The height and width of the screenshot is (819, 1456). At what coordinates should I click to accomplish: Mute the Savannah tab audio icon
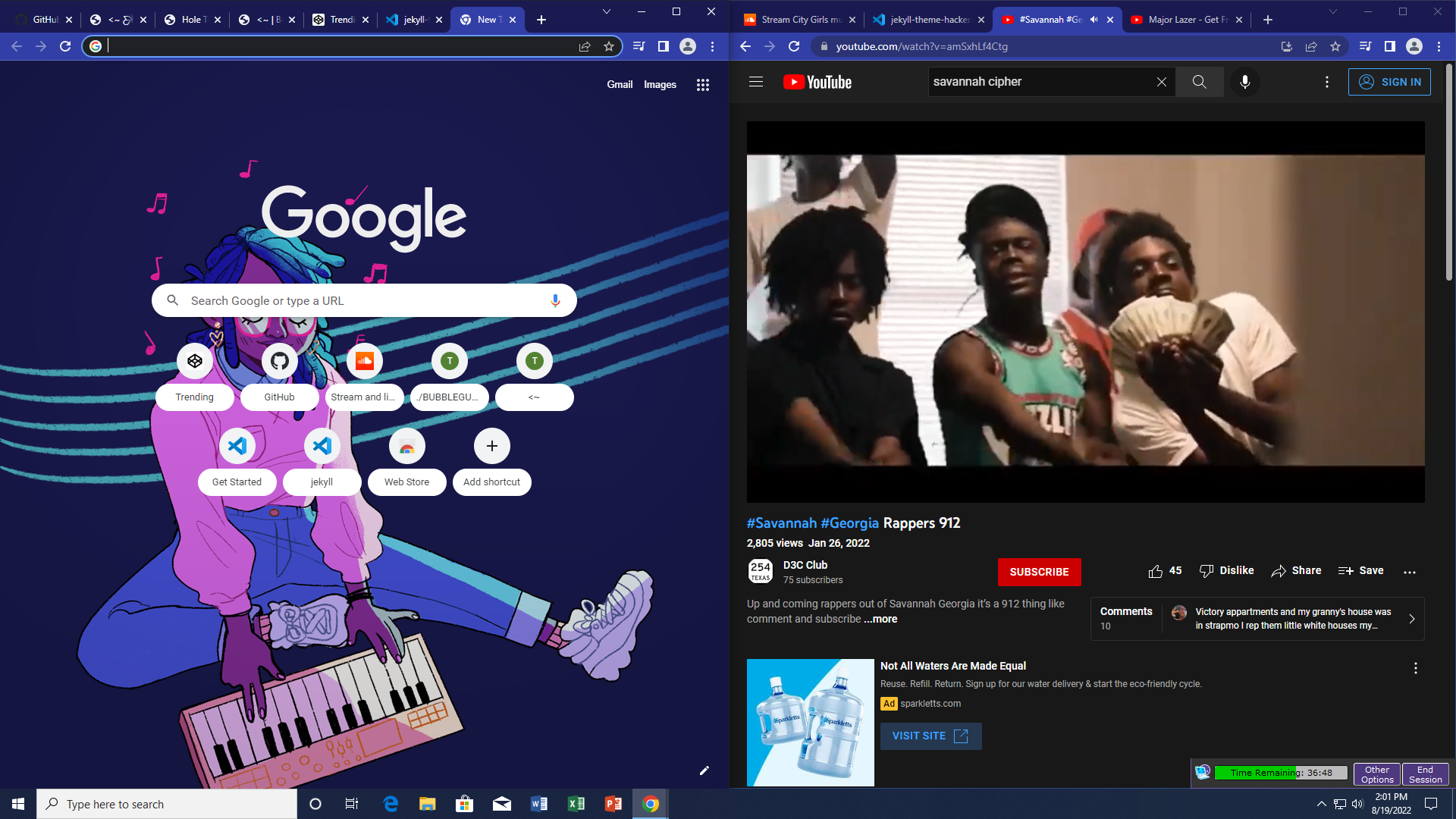click(1094, 20)
